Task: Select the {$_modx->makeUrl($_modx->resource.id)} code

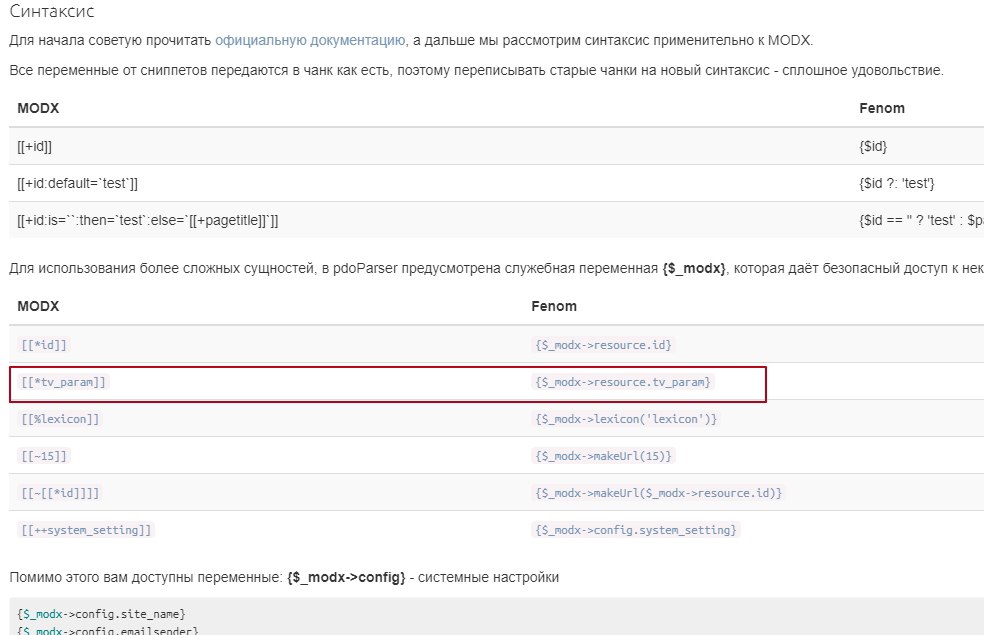Action: (x=658, y=493)
